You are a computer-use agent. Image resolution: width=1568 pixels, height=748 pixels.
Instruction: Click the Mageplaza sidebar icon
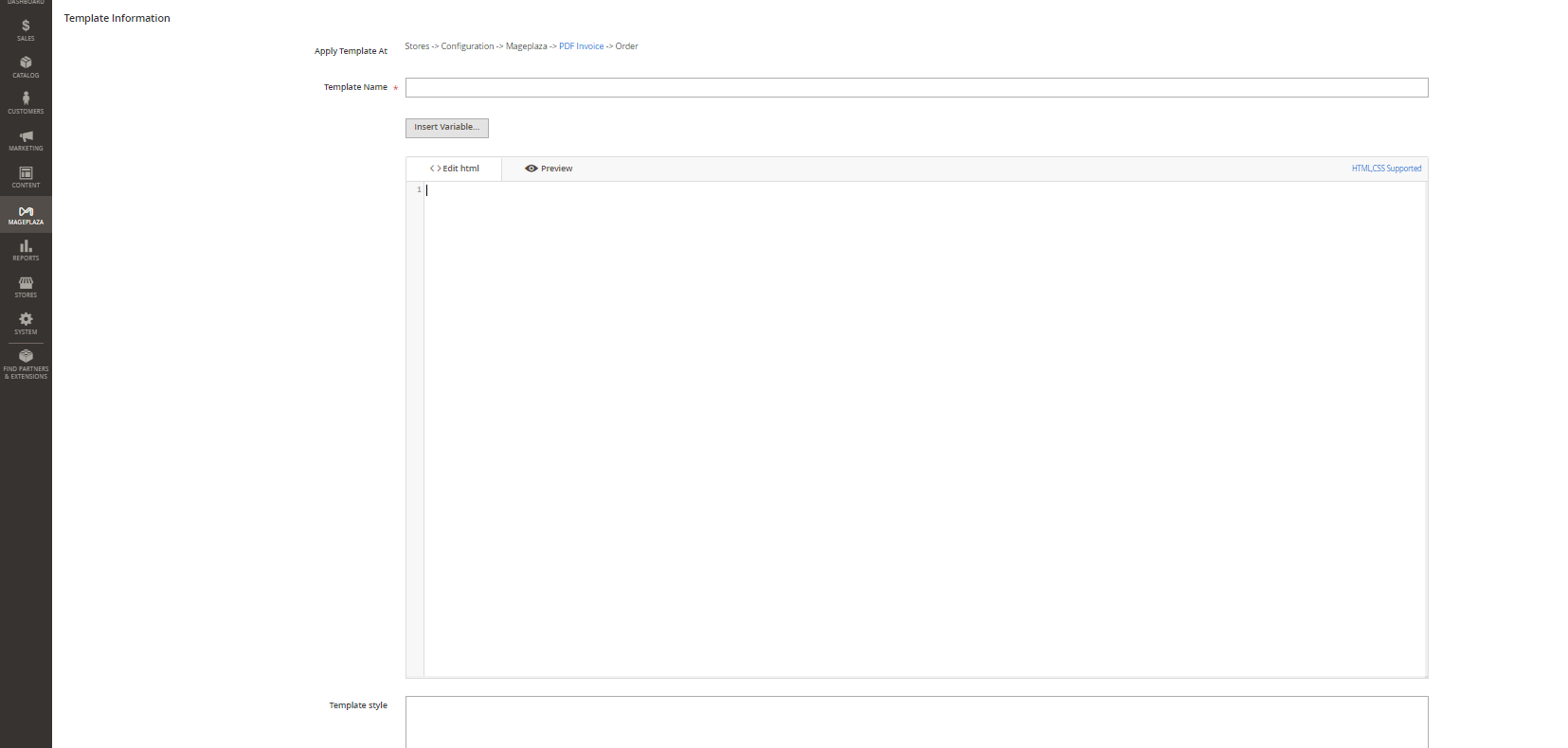26,215
